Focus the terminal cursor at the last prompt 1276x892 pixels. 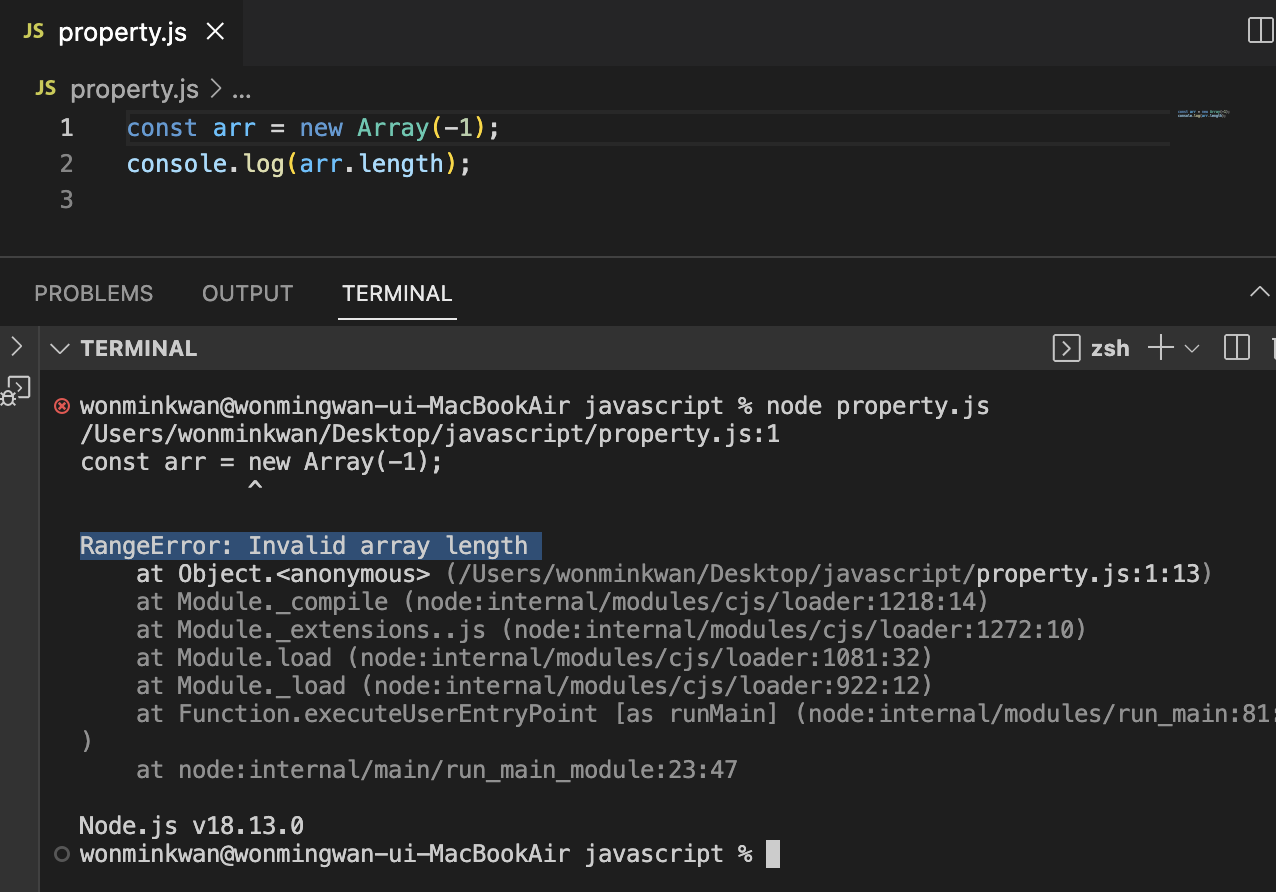772,854
